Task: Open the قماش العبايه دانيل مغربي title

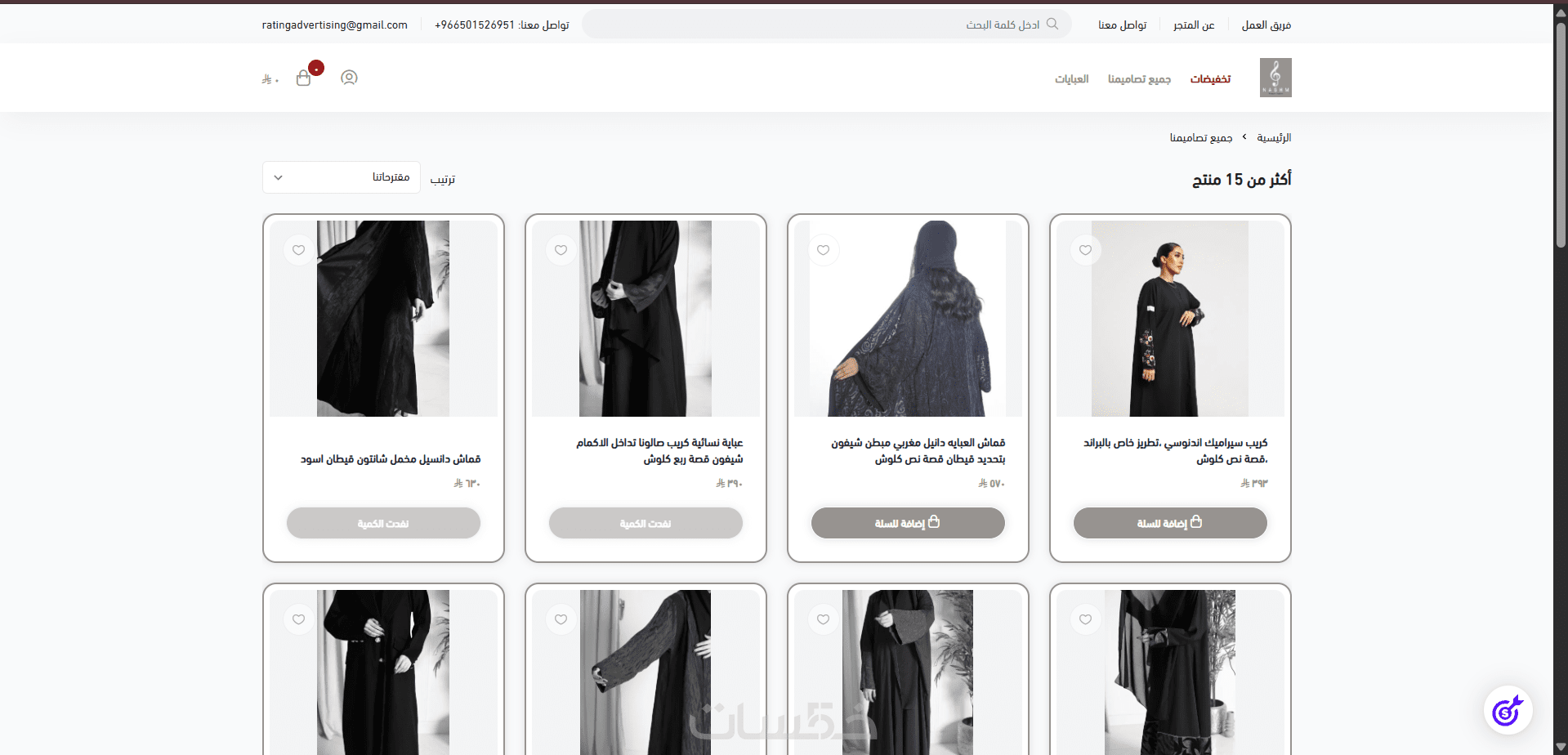Action: tap(918, 451)
